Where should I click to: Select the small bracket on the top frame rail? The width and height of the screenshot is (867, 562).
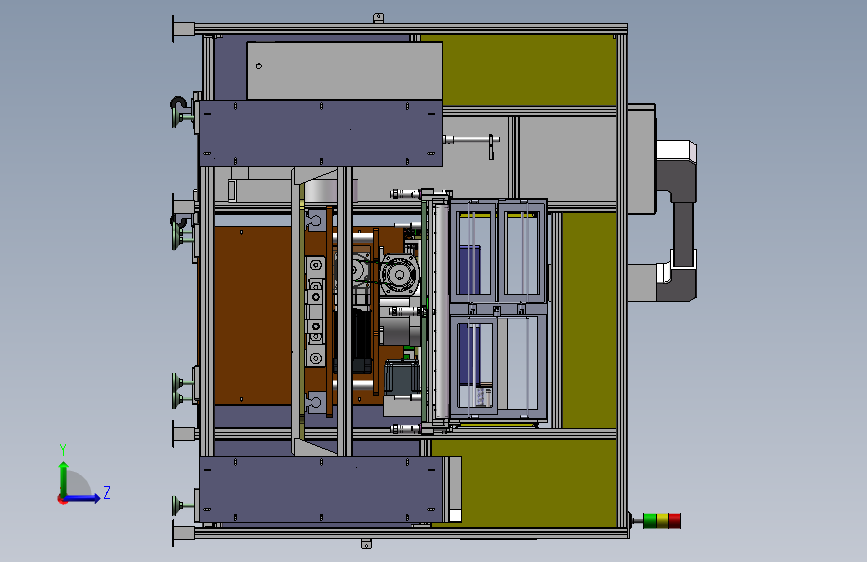(378, 18)
